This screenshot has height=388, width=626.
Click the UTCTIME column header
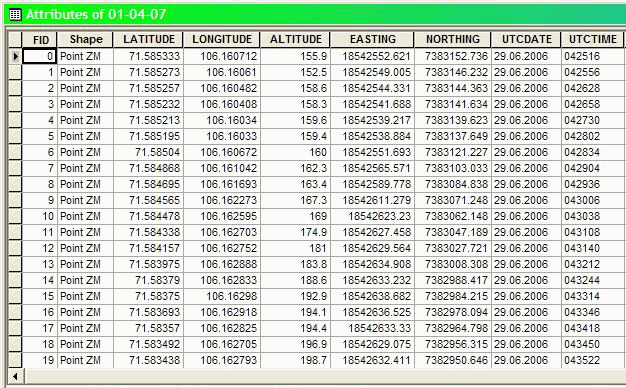tap(592, 40)
